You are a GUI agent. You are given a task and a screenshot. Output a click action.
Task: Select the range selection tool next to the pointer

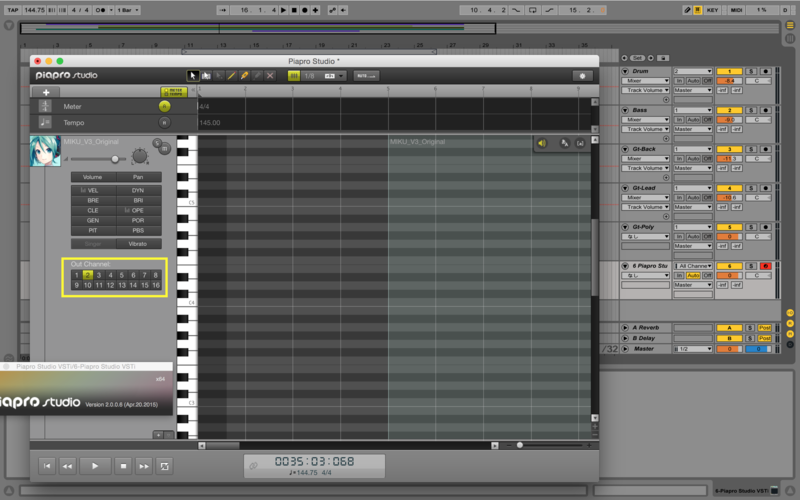tap(206, 76)
